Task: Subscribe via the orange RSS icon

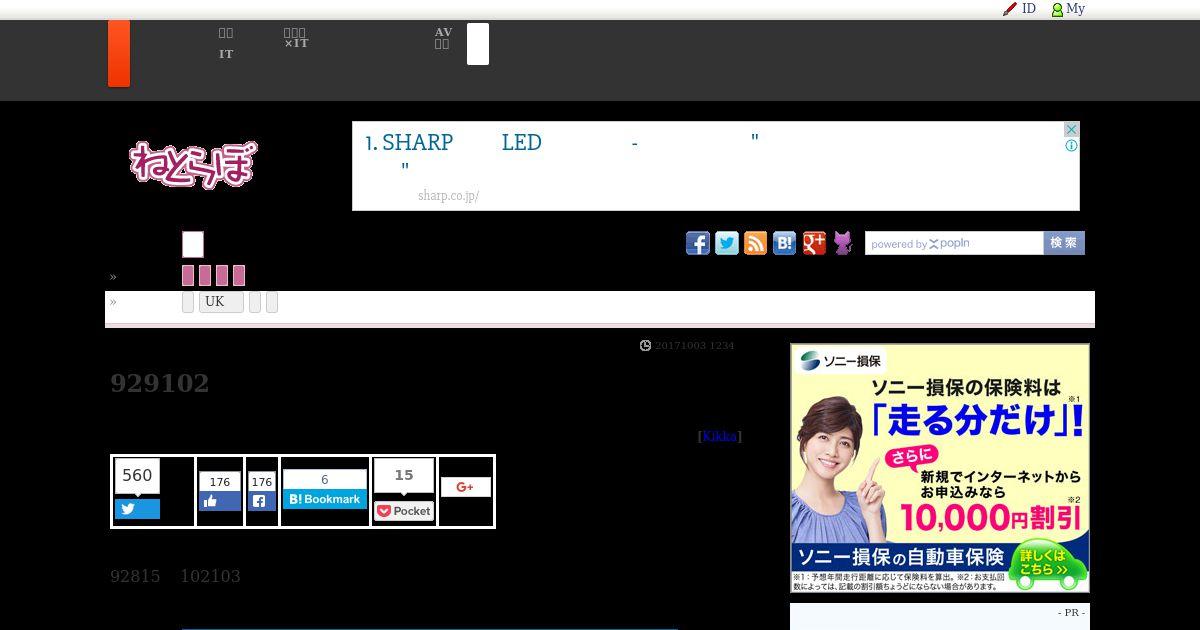Action: pos(756,243)
